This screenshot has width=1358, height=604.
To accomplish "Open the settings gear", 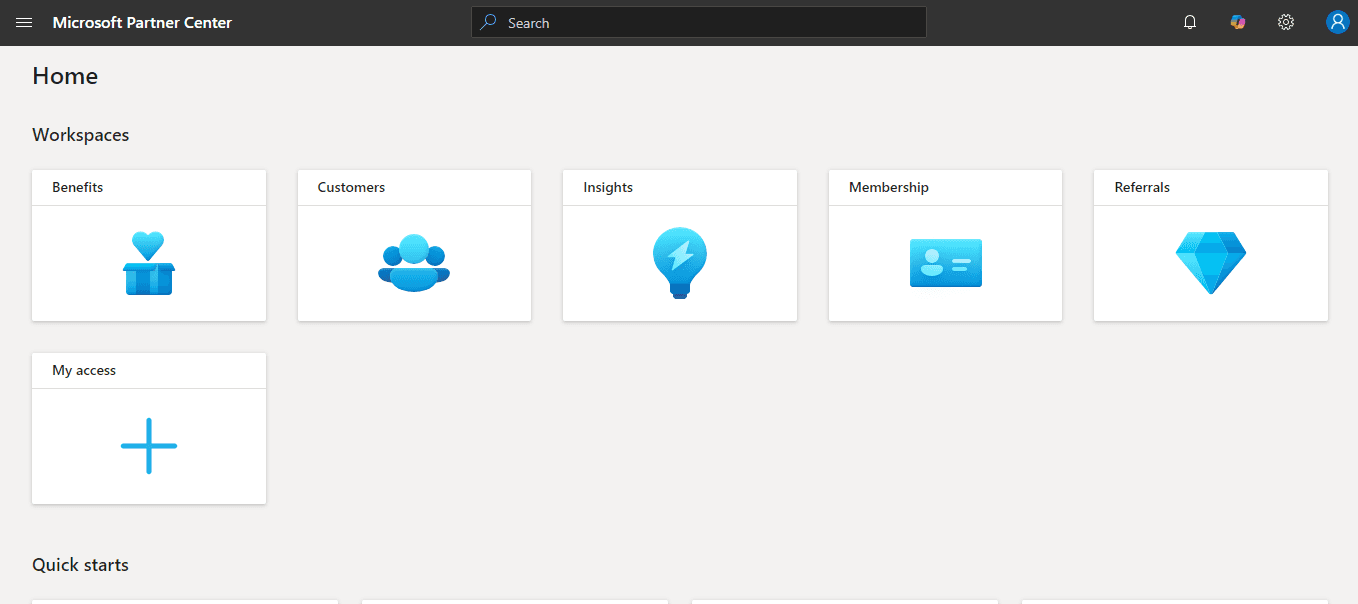I will (x=1286, y=22).
